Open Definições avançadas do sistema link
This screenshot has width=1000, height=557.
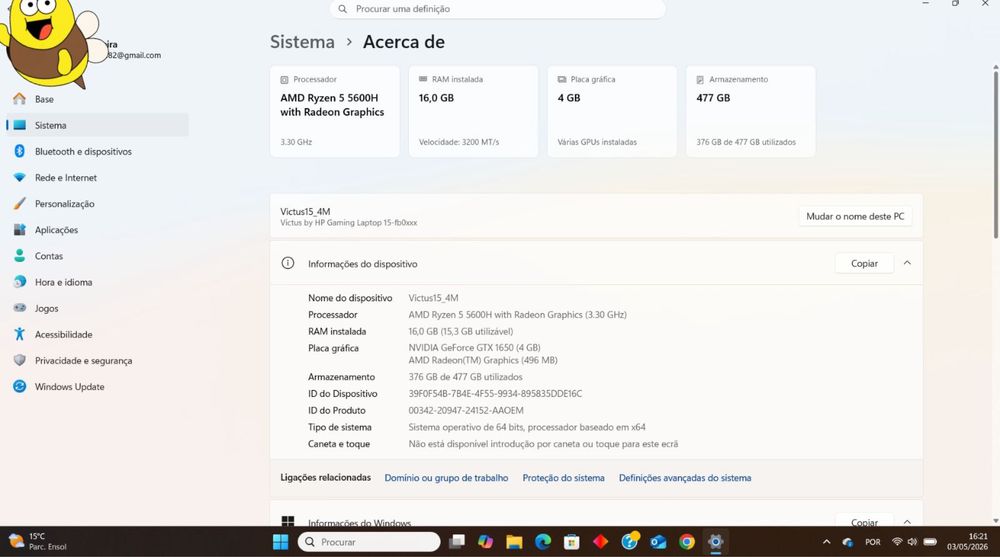pos(685,478)
